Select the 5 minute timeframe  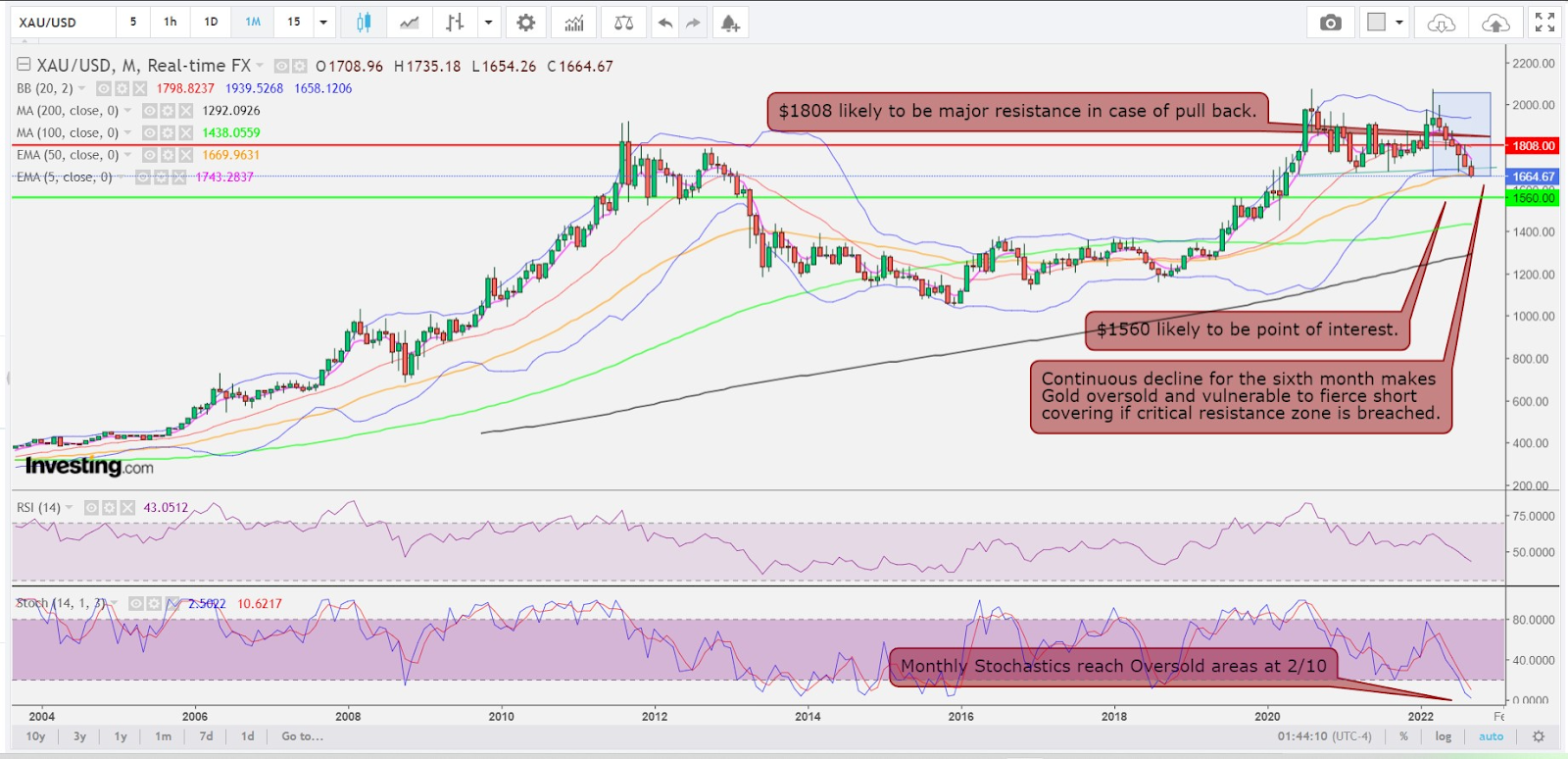(x=133, y=23)
